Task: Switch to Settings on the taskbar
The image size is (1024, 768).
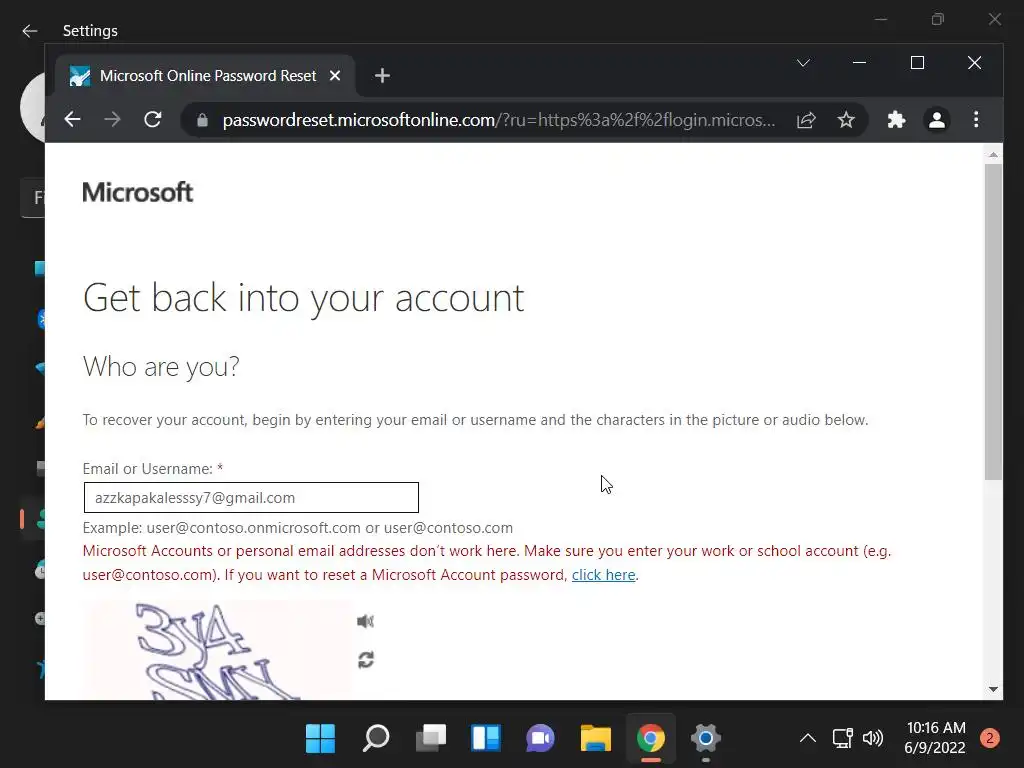Action: pos(705,739)
